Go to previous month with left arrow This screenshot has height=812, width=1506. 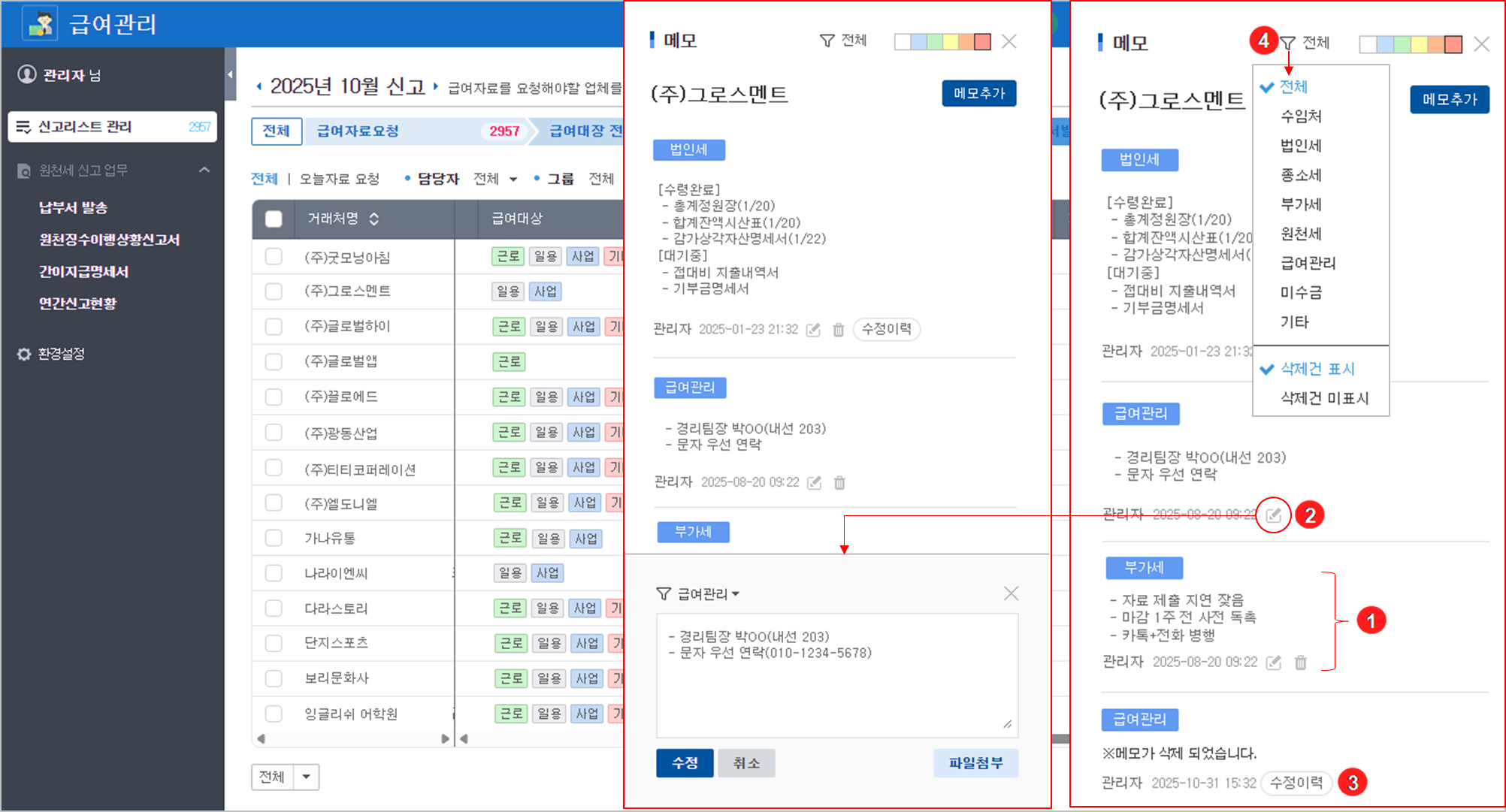pos(259,86)
